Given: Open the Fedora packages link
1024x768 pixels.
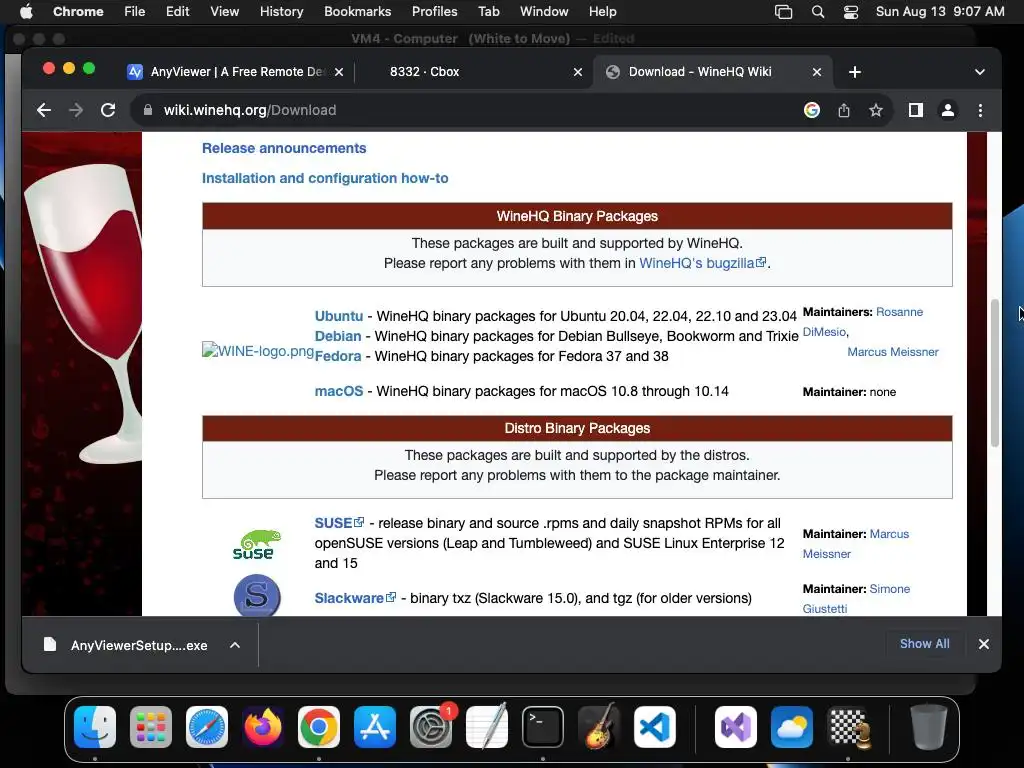Looking at the screenshot, I should [x=338, y=357].
